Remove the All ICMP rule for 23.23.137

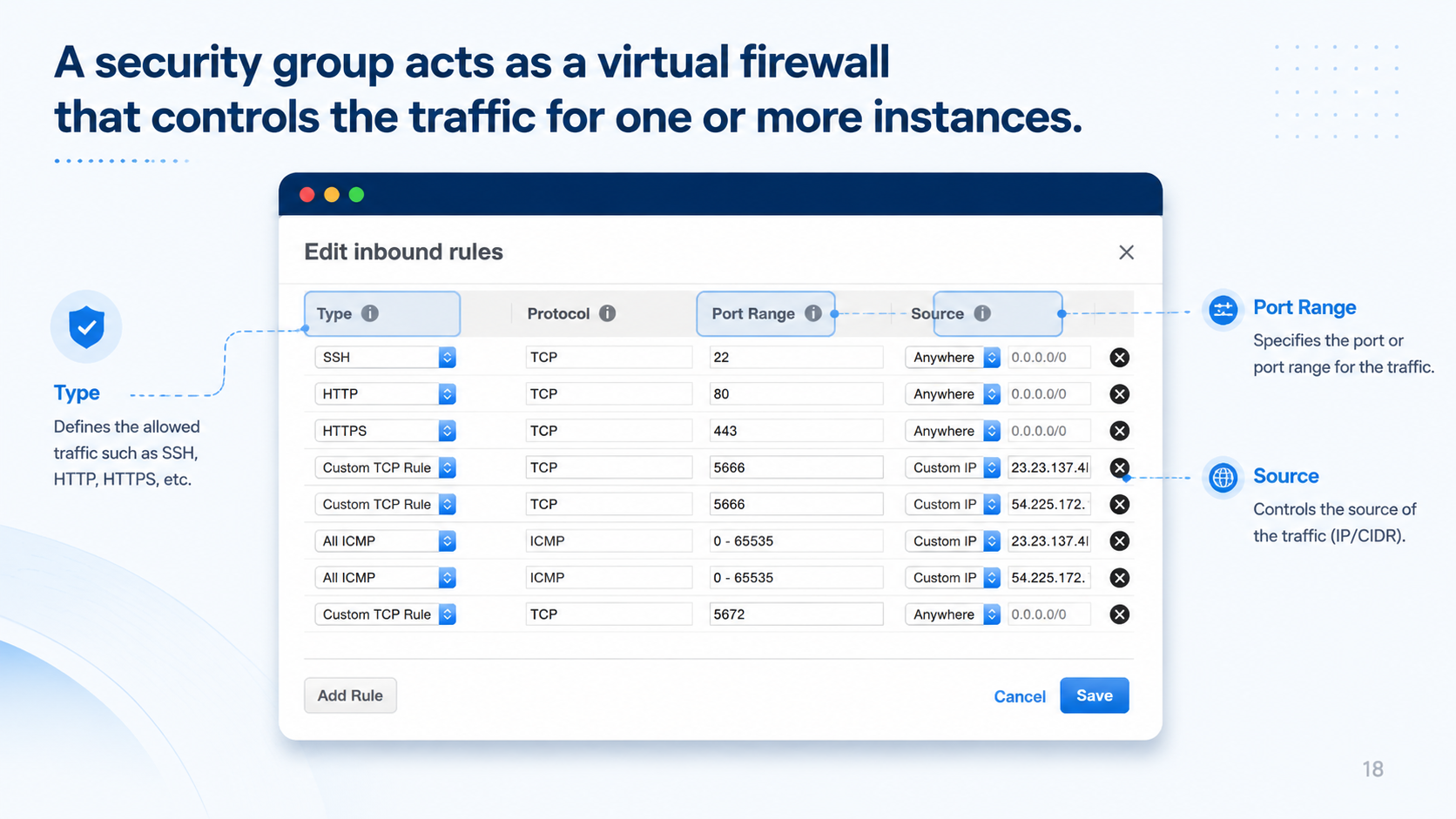(x=1120, y=541)
